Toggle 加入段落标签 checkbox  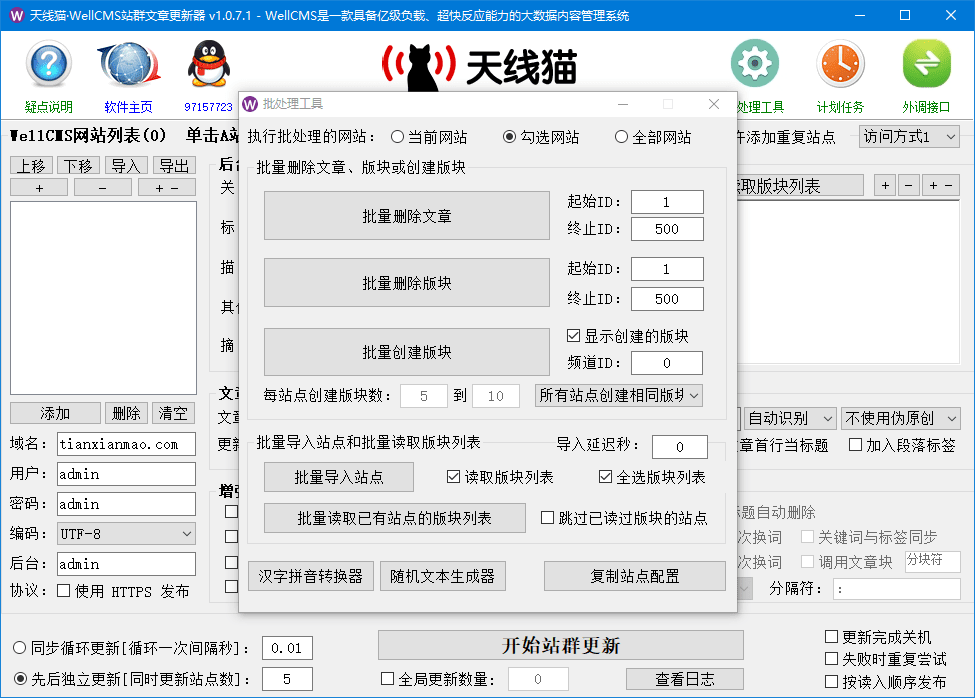pyautogui.click(x=856, y=444)
